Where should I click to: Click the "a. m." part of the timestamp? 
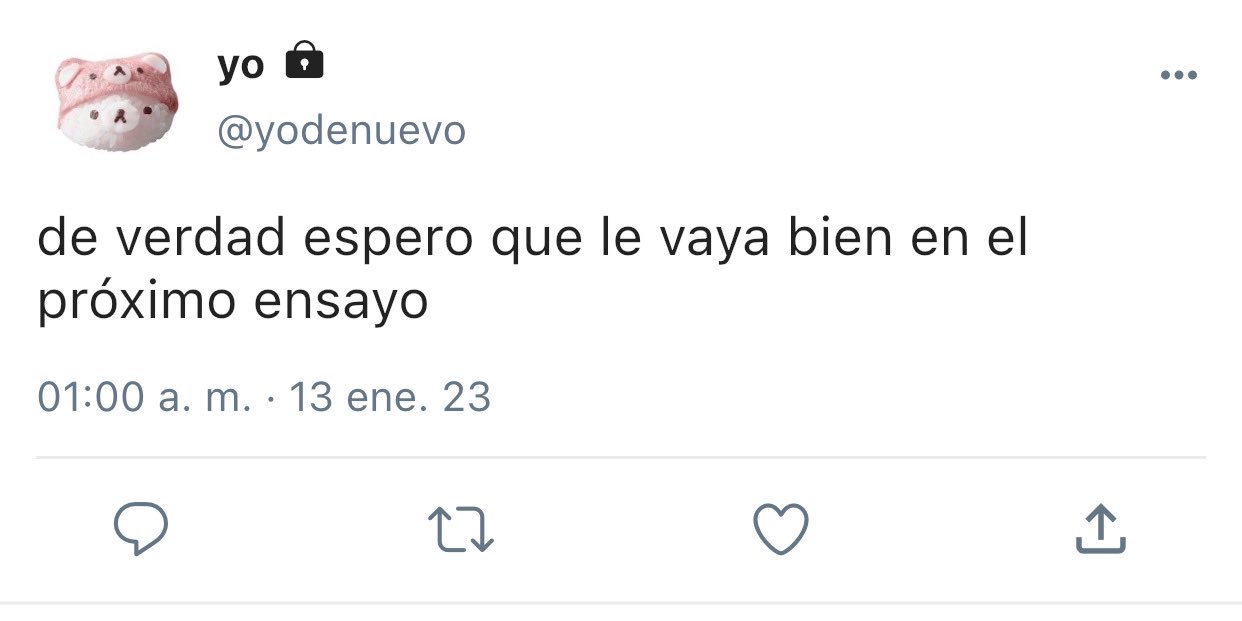(205, 399)
